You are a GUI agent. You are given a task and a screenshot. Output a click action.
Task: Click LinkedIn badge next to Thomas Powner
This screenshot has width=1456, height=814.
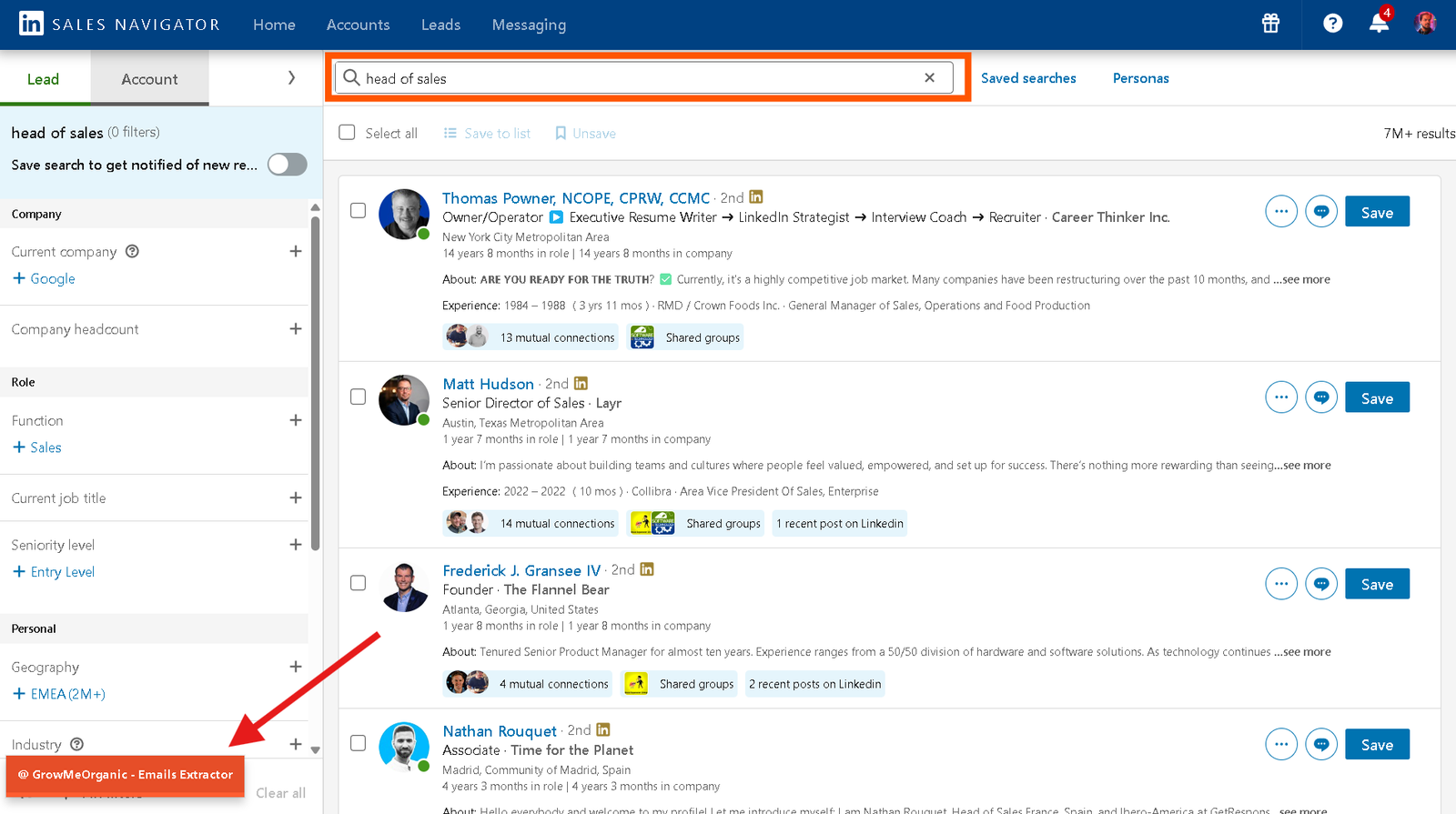tap(756, 196)
